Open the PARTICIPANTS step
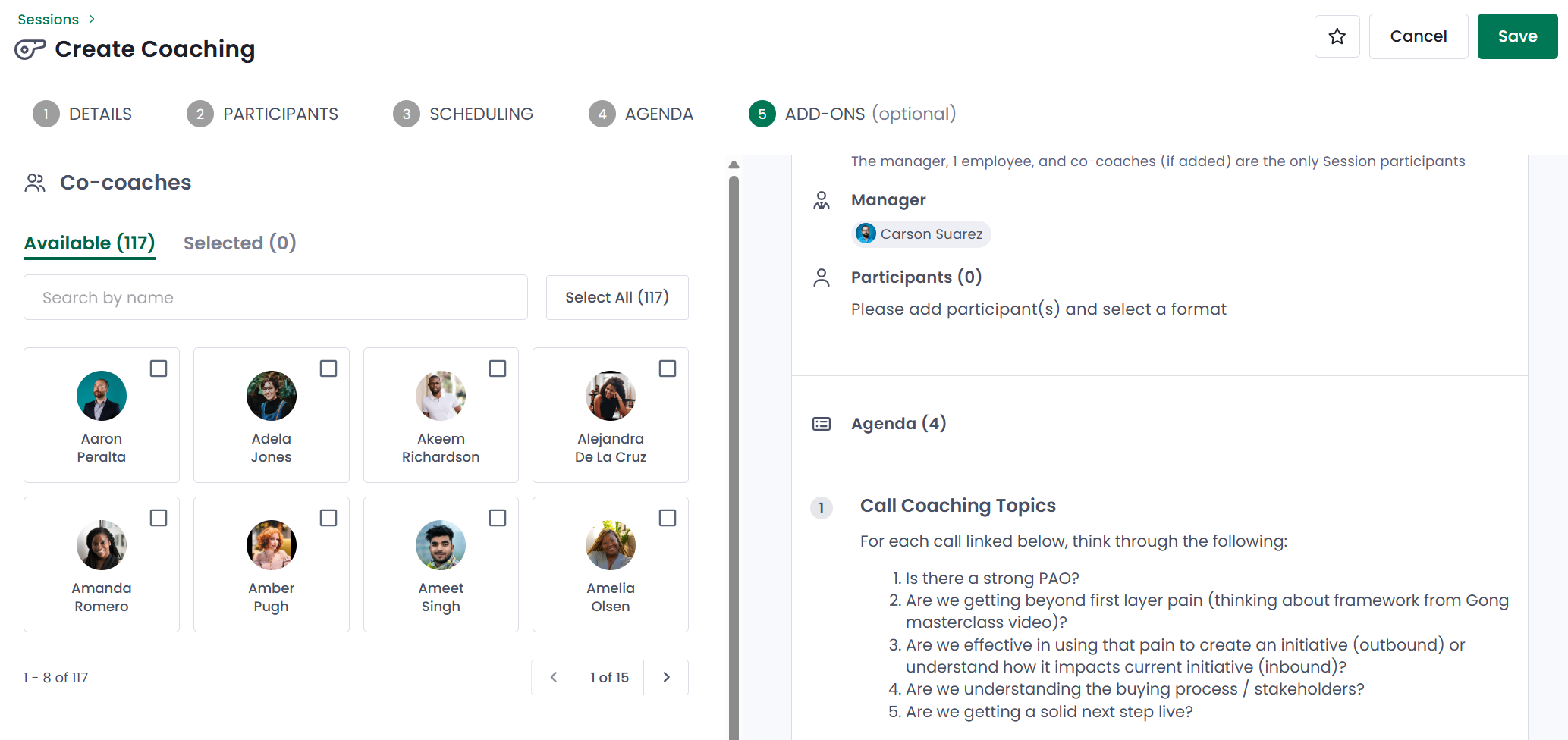Viewport: 1568px width, 740px height. 281,114
